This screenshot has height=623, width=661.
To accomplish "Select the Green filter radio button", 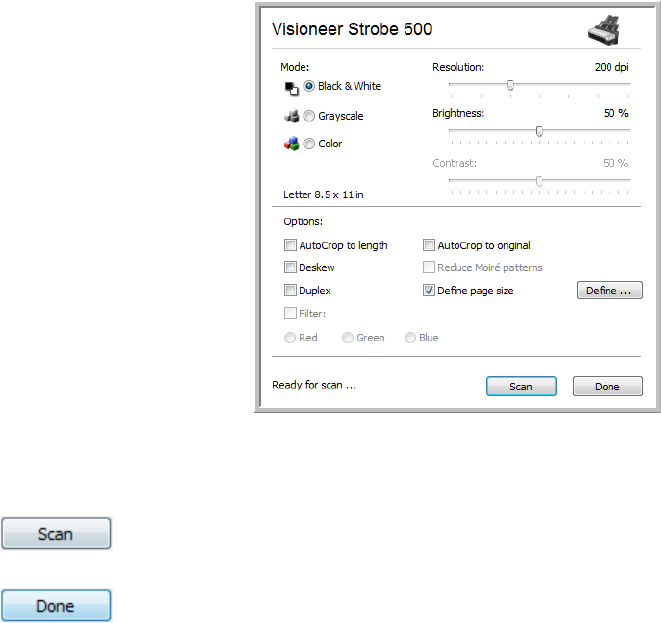I will coord(347,338).
